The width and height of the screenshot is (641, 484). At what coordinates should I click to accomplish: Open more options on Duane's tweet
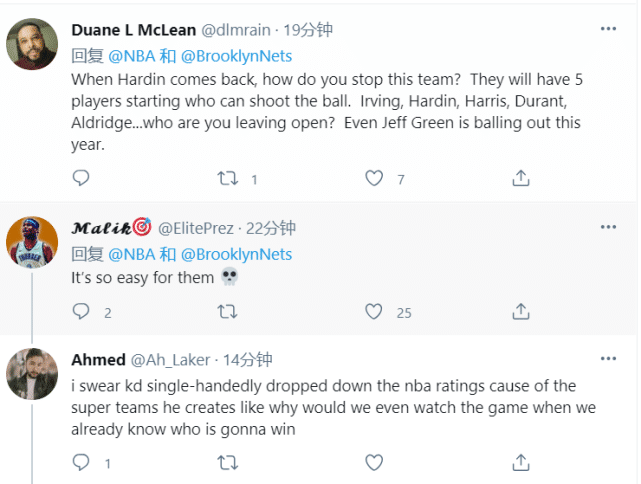click(x=608, y=29)
